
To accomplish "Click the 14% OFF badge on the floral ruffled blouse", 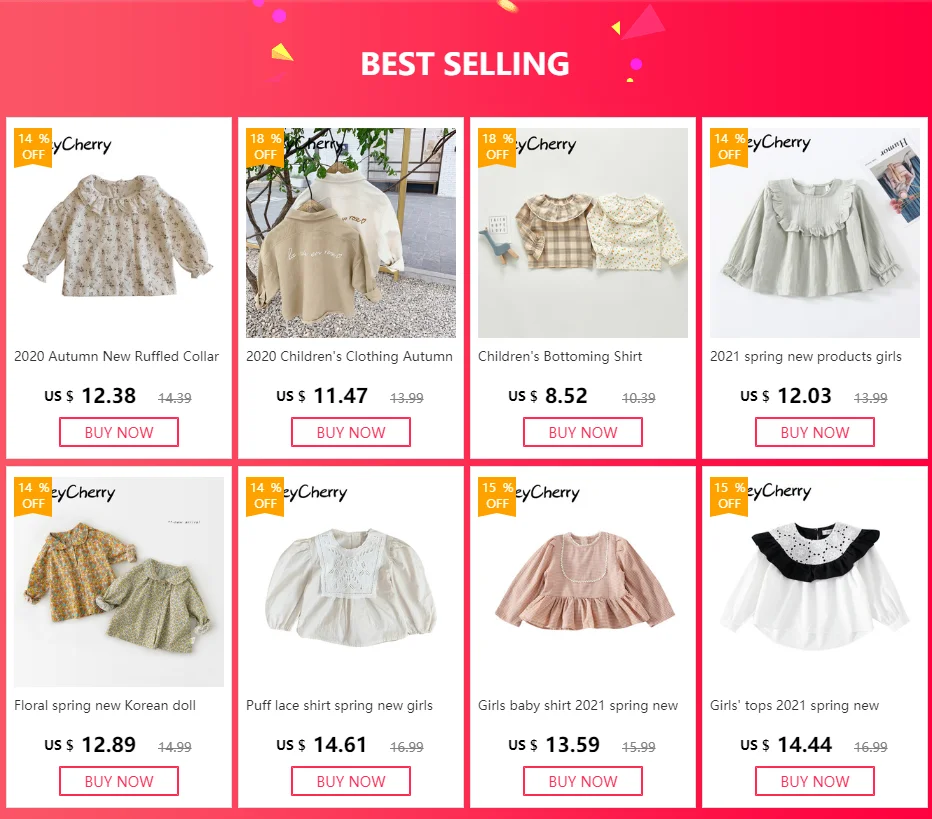I will click(x=33, y=147).
